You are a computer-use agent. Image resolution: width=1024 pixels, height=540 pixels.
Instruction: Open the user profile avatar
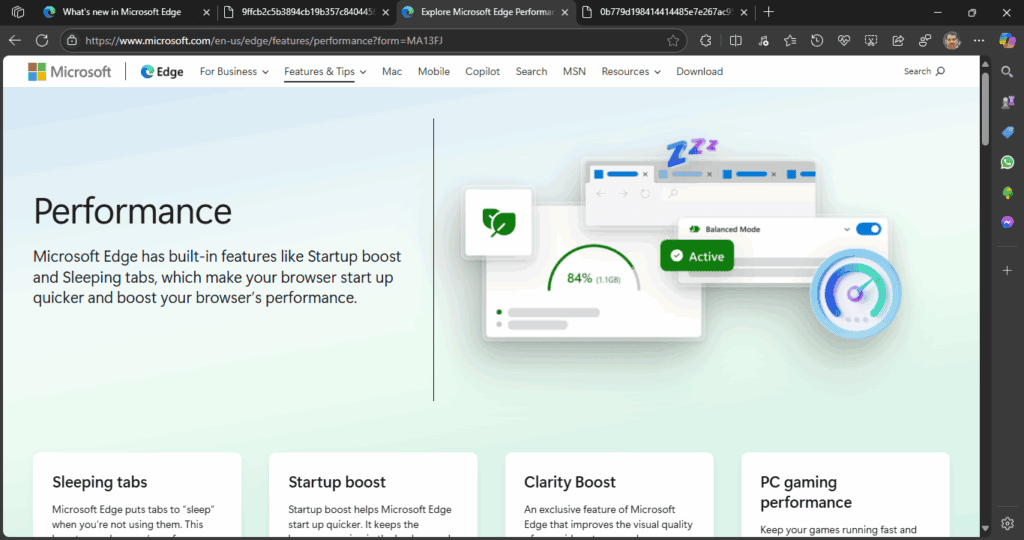tap(952, 40)
